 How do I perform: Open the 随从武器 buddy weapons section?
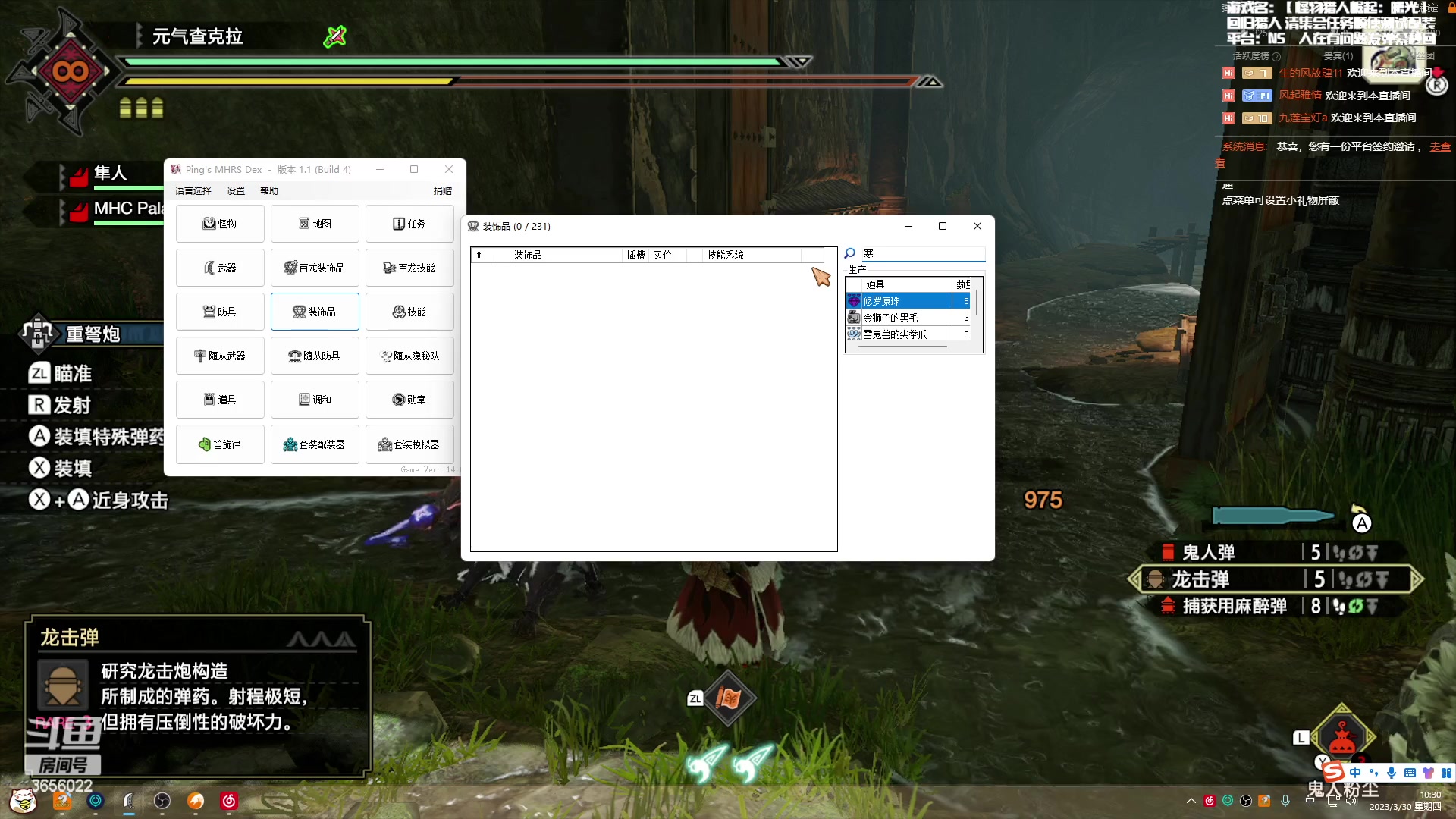click(x=220, y=356)
